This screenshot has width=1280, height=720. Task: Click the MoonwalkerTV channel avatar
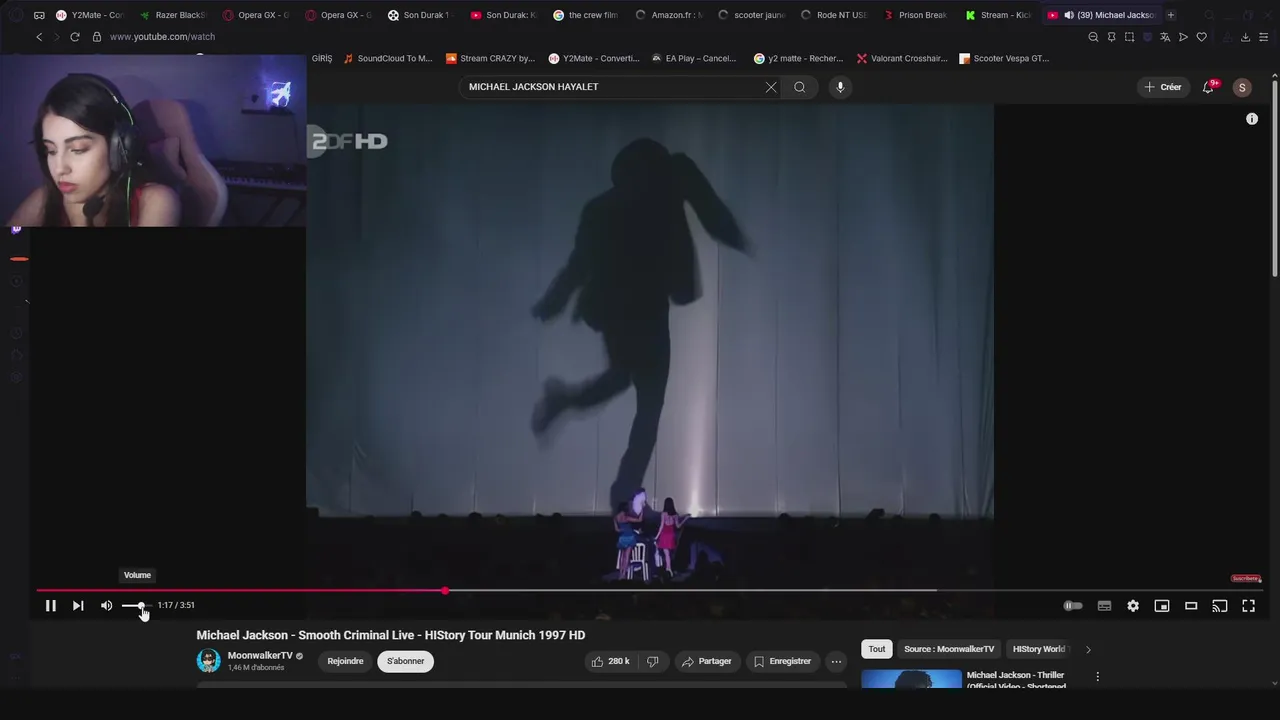208,661
